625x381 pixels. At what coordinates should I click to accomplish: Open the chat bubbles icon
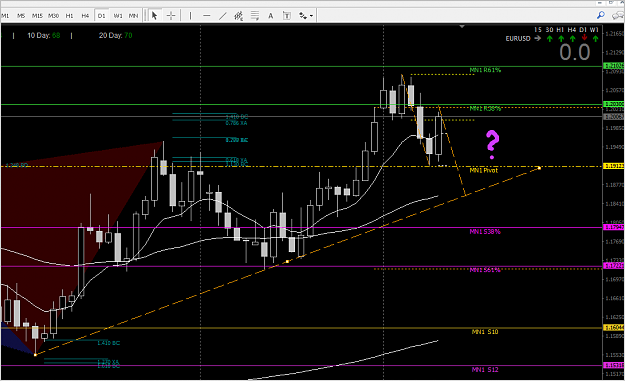point(618,15)
